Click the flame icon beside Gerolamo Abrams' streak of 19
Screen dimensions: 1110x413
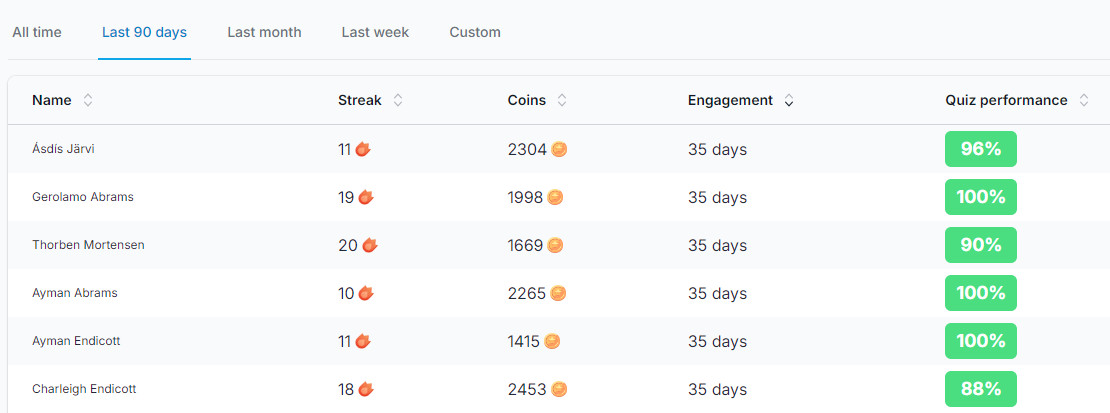[x=366, y=197]
